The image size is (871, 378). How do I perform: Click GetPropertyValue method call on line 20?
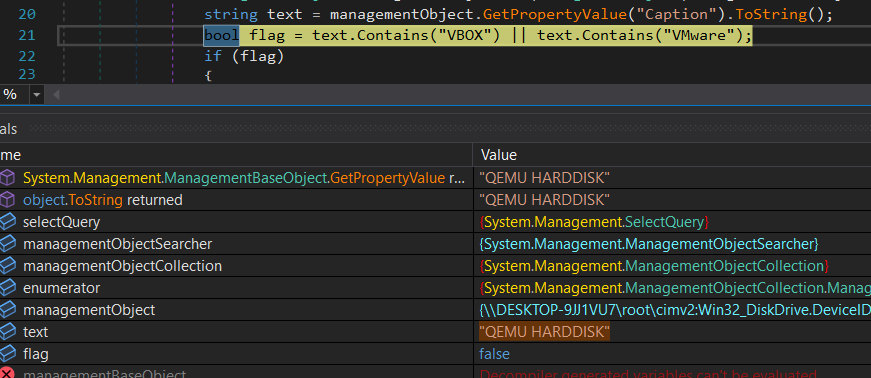click(x=555, y=14)
